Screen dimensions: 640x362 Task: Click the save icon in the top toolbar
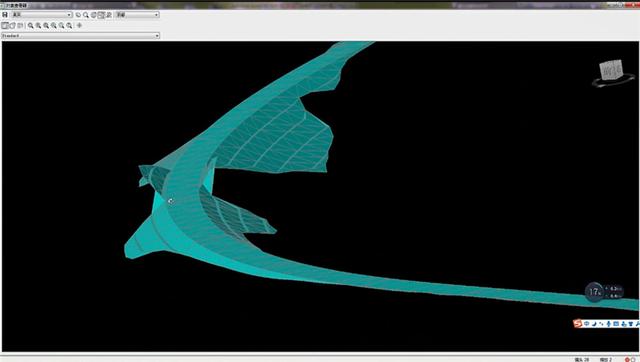click(x=5, y=15)
